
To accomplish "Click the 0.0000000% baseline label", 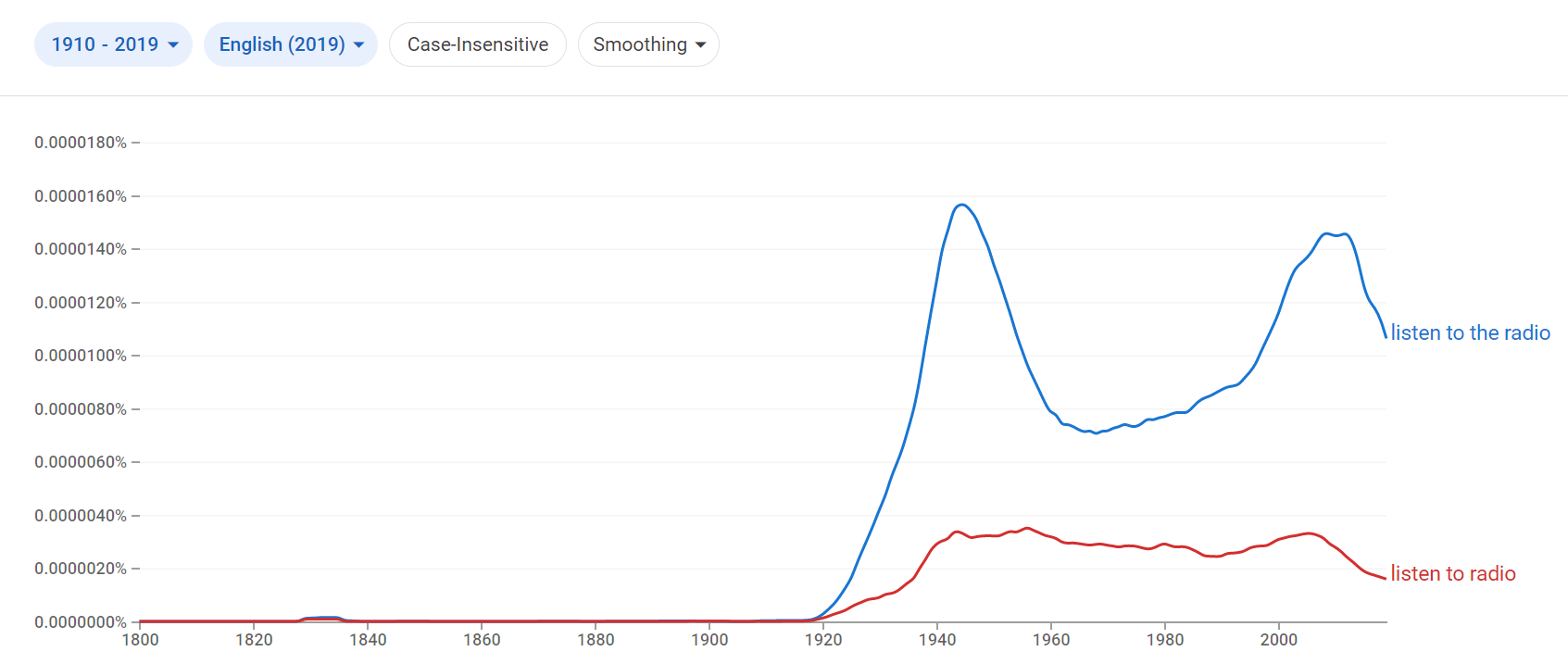I will (x=82, y=622).
